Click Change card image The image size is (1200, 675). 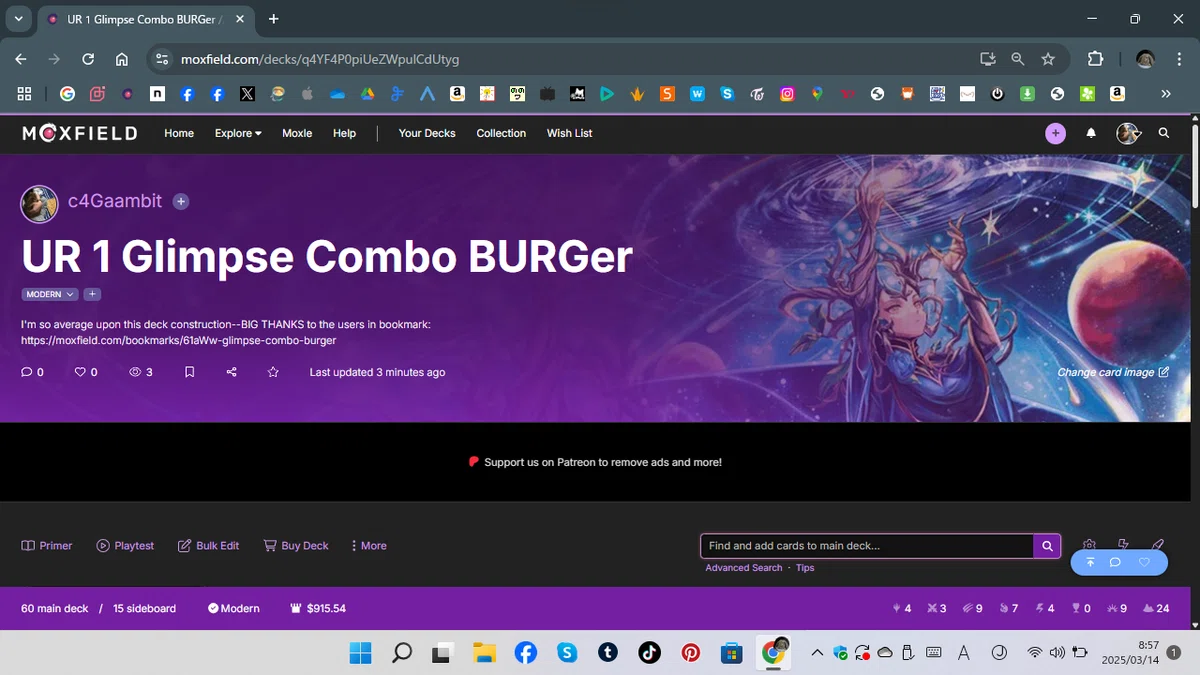[x=1113, y=372]
